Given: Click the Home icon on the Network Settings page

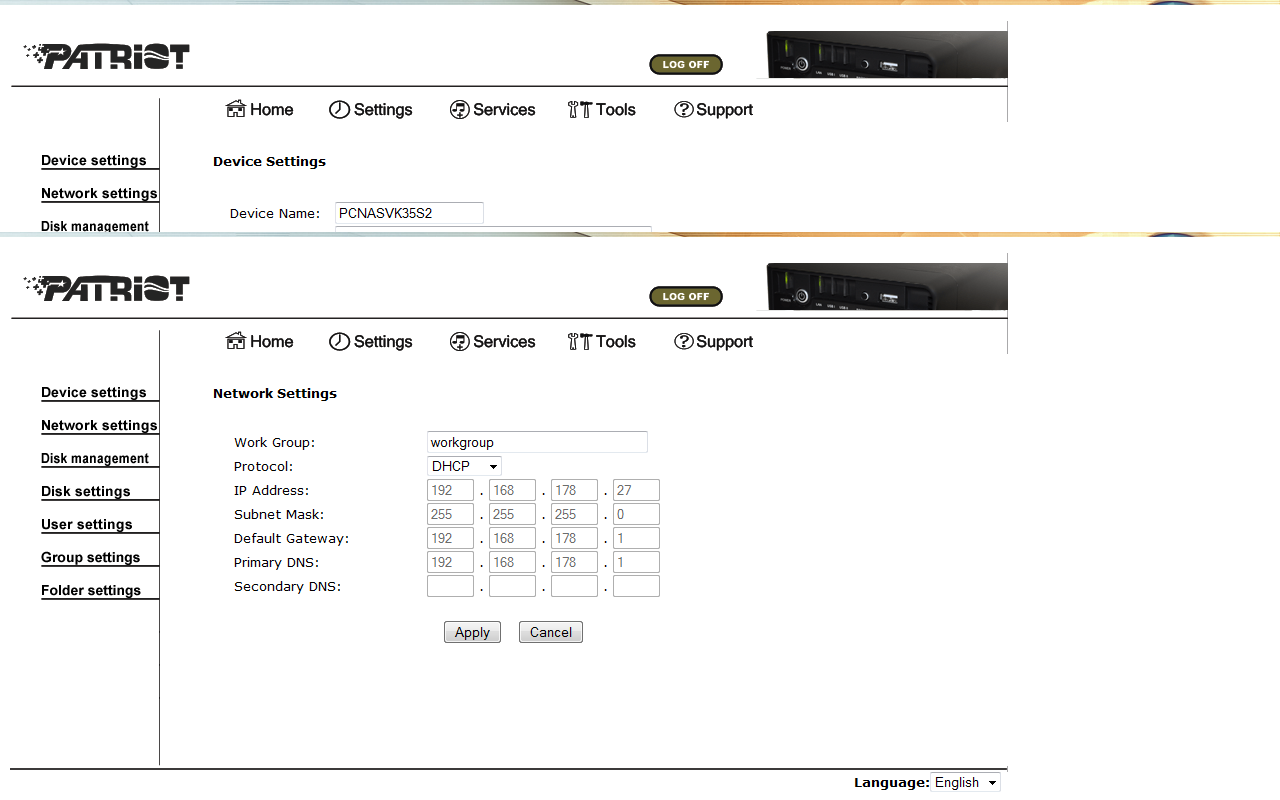Looking at the screenshot, I should [x=236, y=341].
